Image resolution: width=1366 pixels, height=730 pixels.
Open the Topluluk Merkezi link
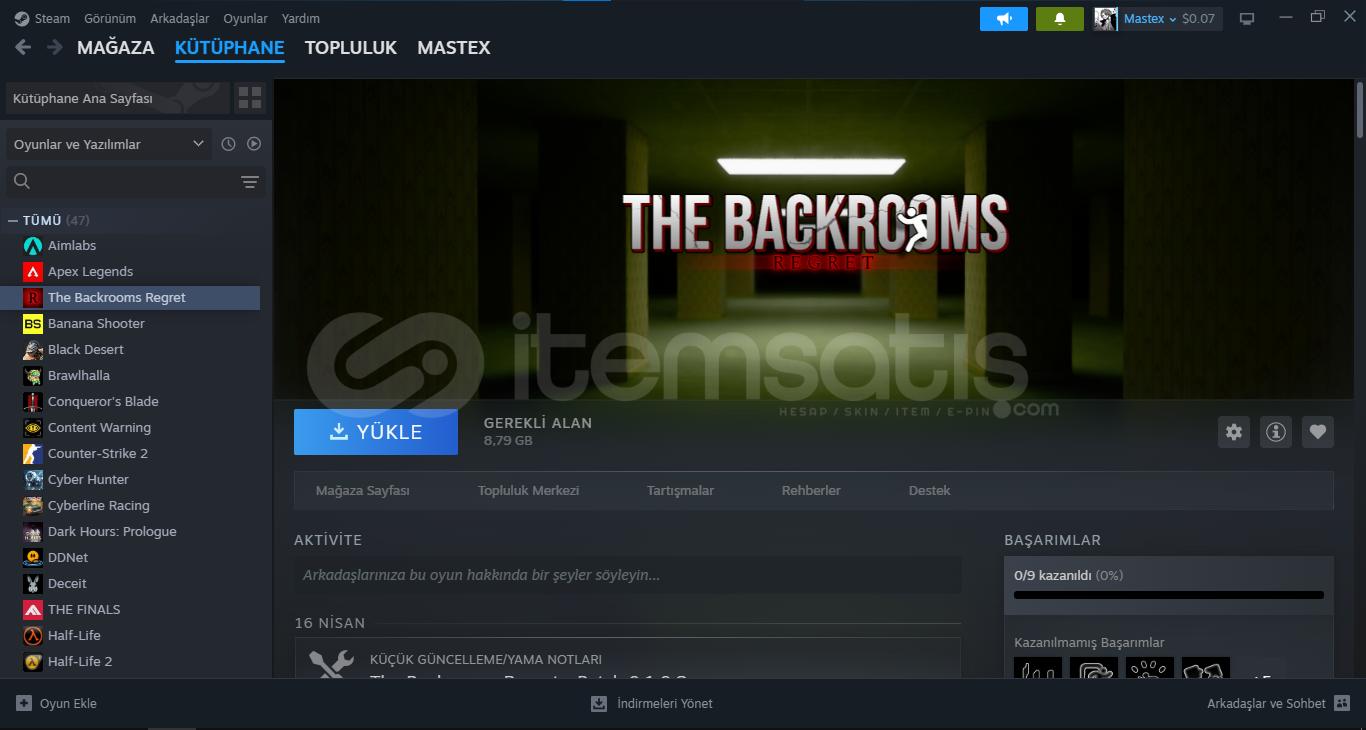529,491
